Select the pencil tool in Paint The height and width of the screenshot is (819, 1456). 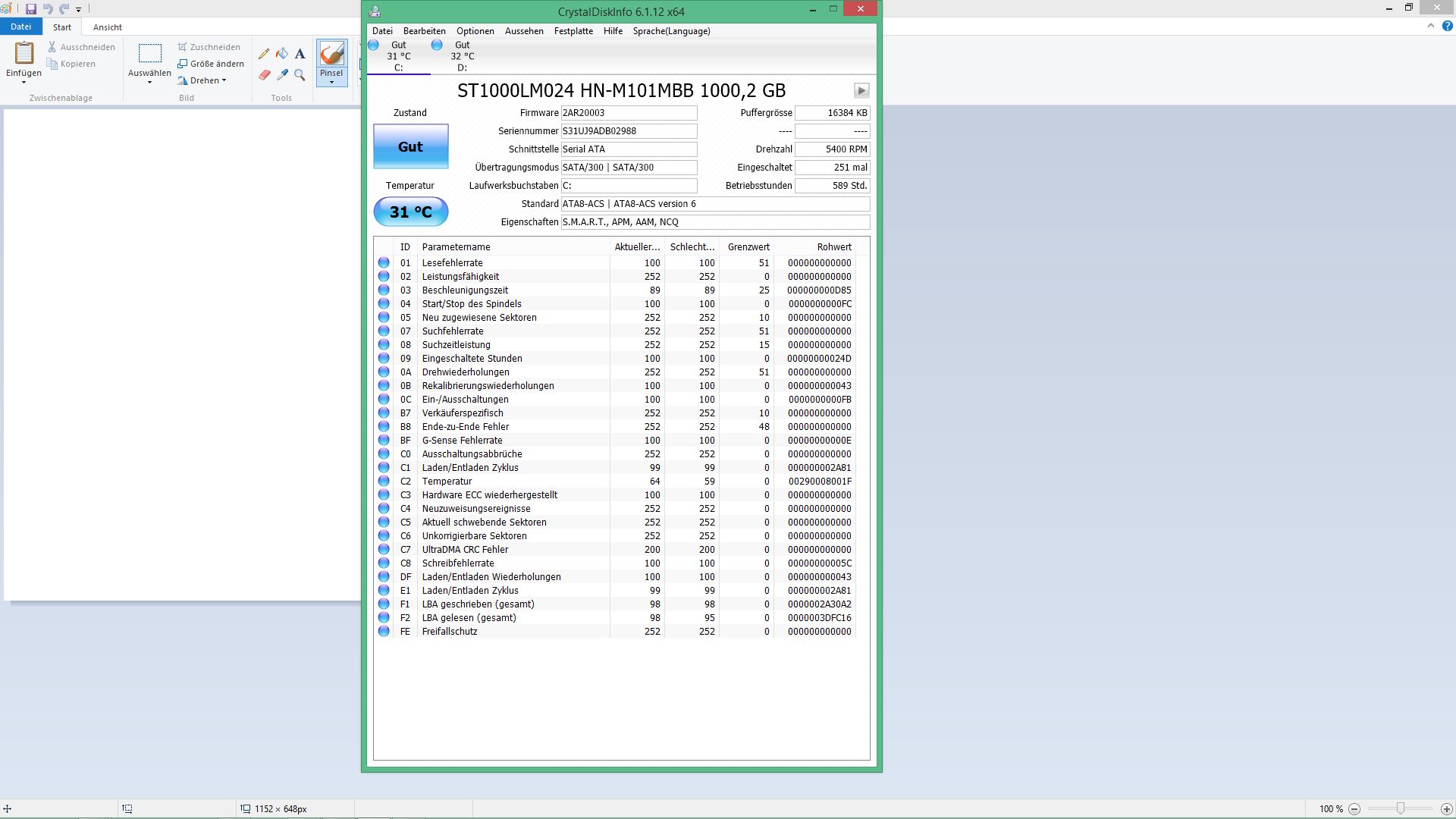264,54
